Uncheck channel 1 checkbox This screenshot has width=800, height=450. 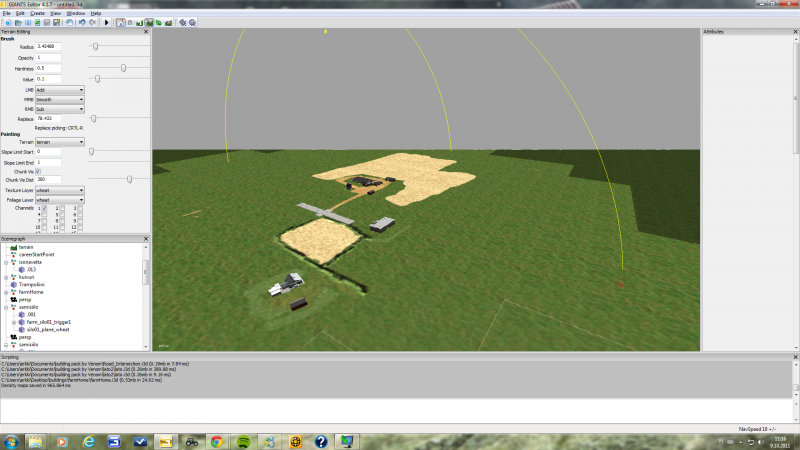[x=44, y=208]
